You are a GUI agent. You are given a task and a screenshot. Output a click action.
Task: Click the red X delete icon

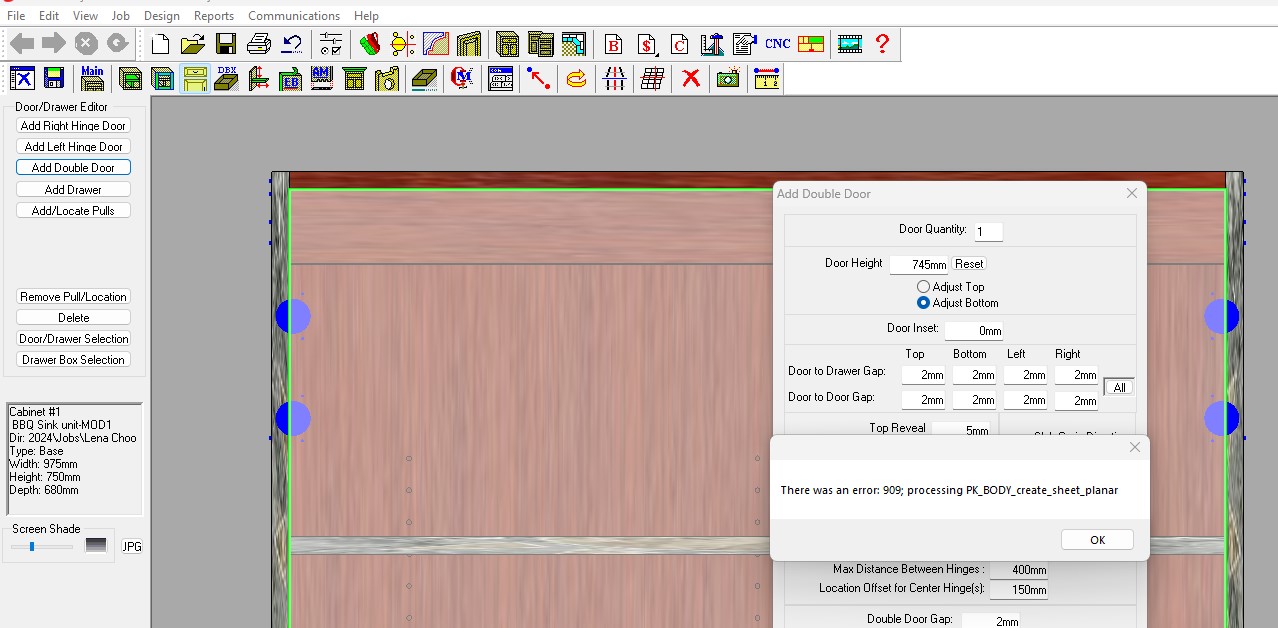click(x=690, y=78)
